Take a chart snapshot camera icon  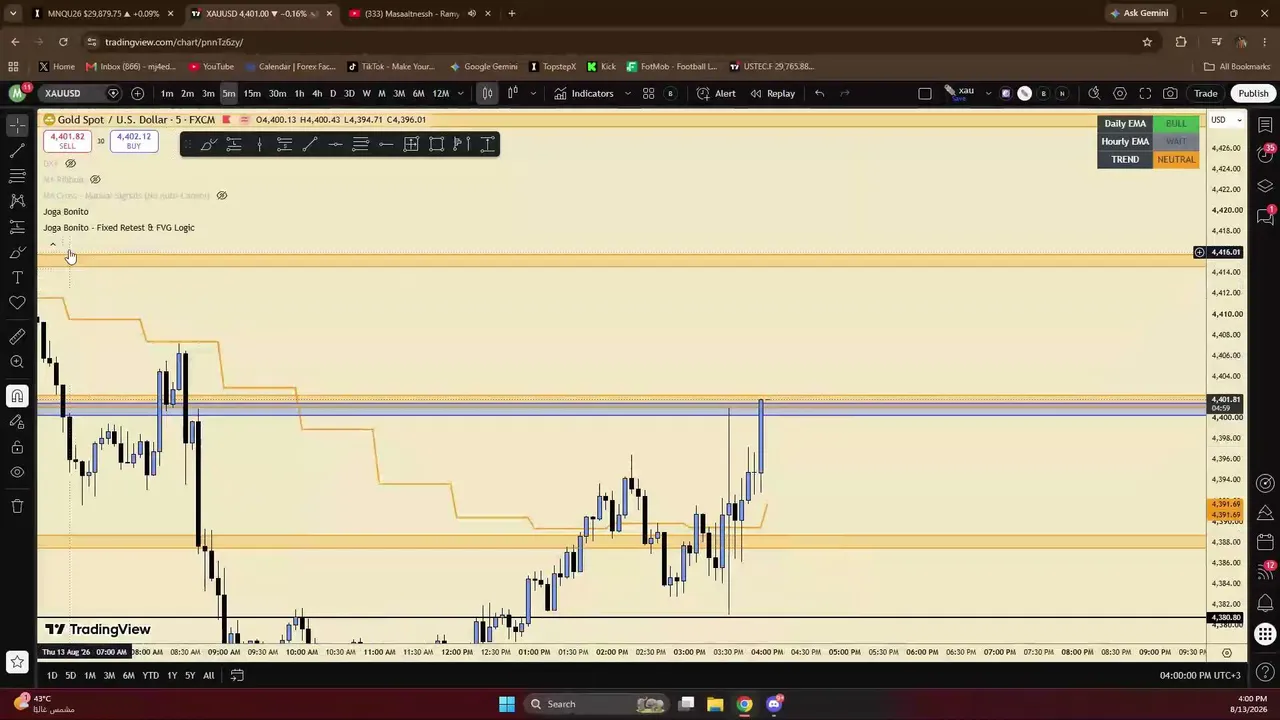click(x=1170, y=93)
